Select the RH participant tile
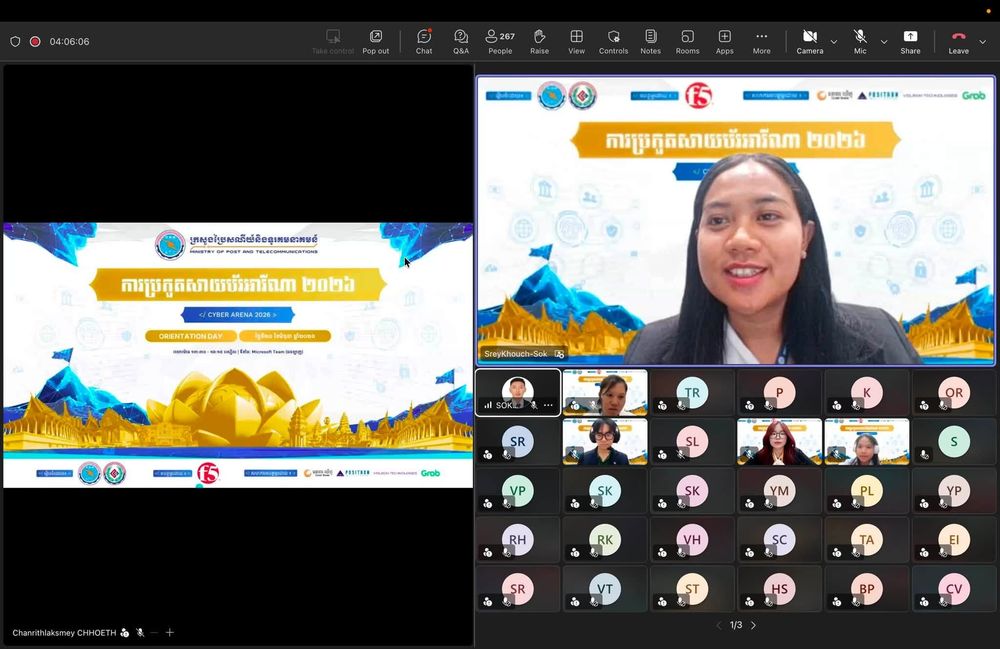Viewport: 1000px width, 649px height. coord(518,540)
